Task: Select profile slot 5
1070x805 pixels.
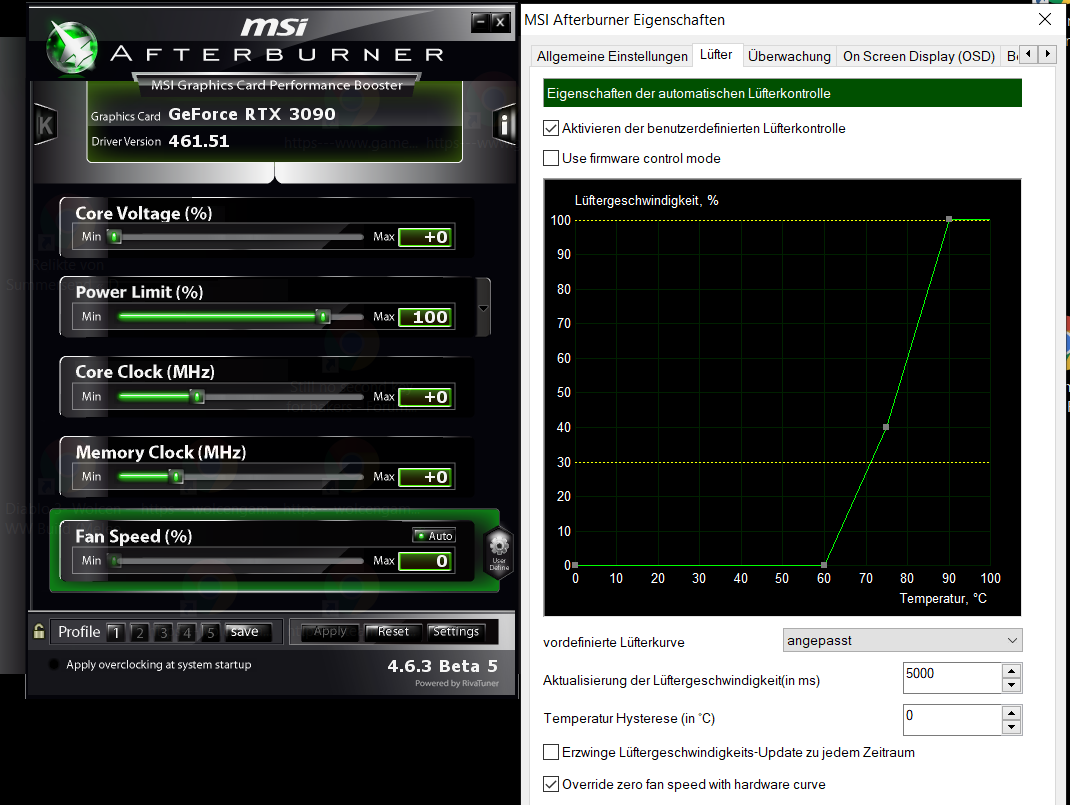Action: [210, 632]
